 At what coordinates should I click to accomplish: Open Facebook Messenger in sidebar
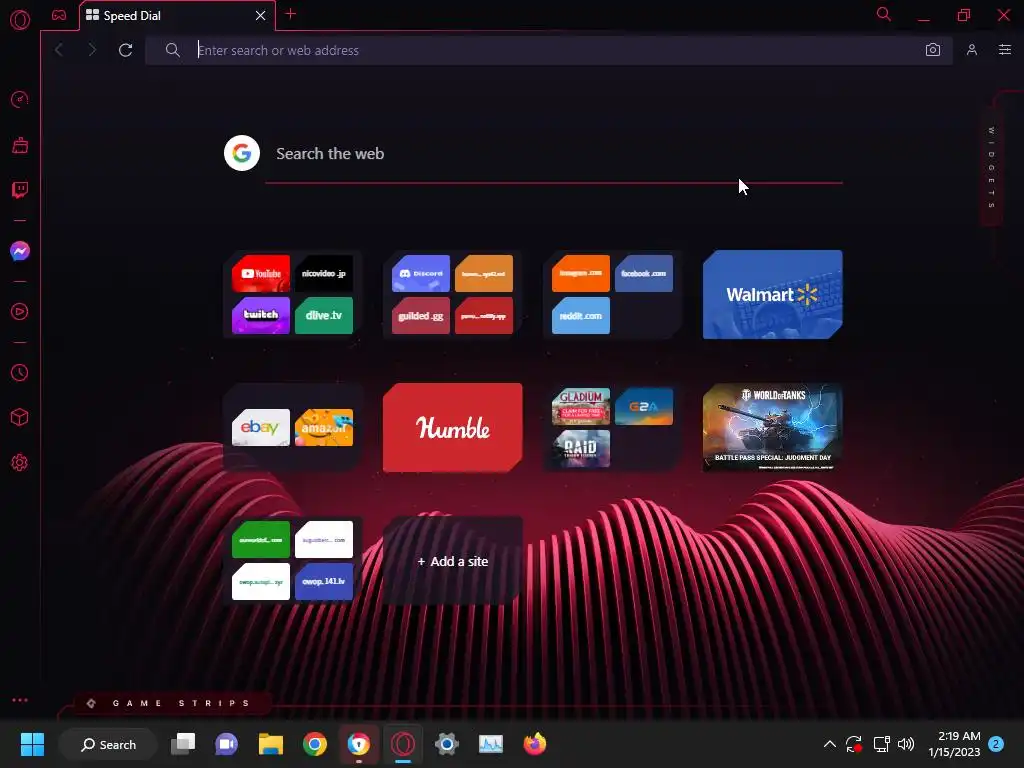pos(20,251)
